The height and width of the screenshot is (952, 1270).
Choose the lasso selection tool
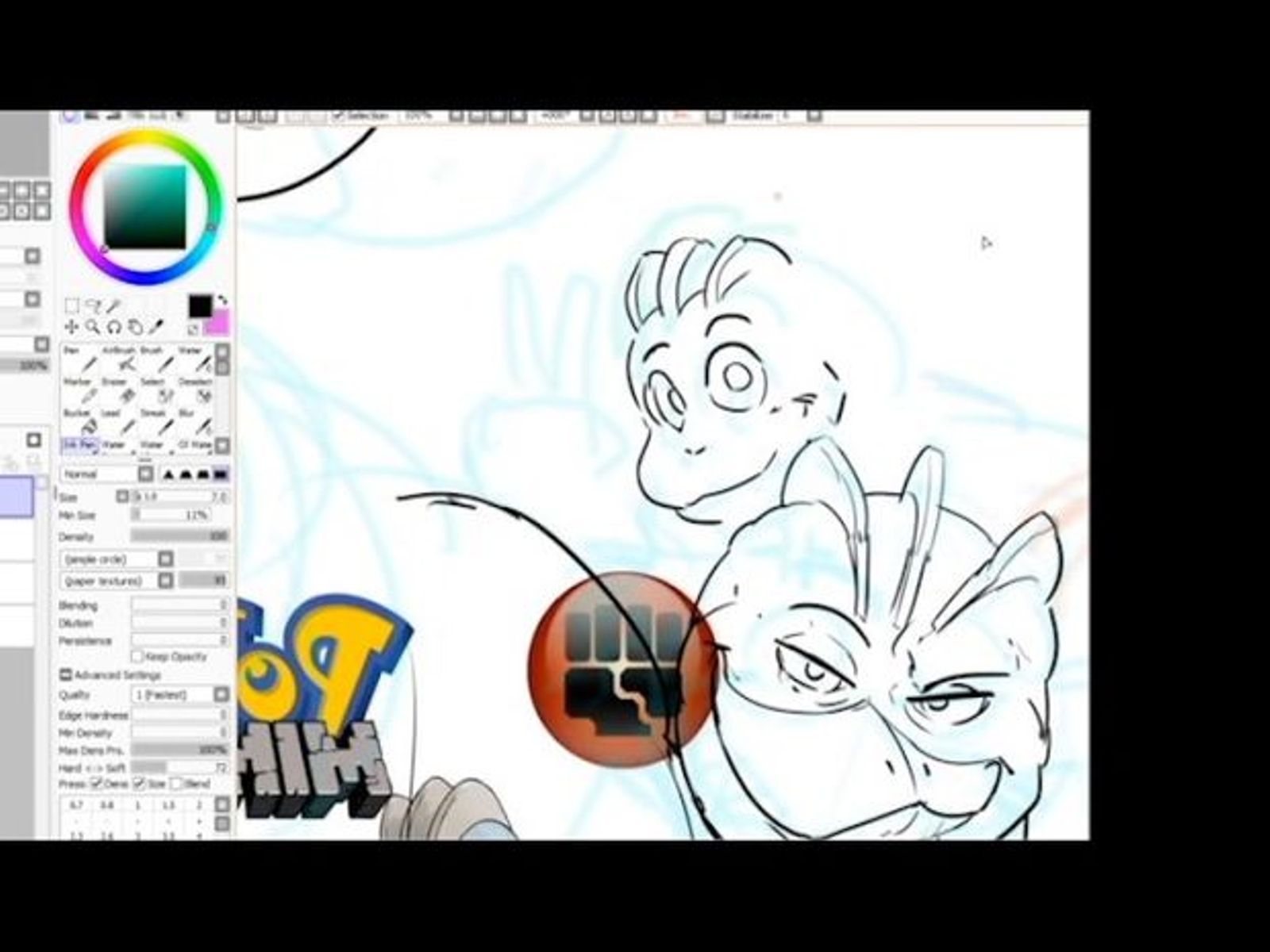coord(93,306)
